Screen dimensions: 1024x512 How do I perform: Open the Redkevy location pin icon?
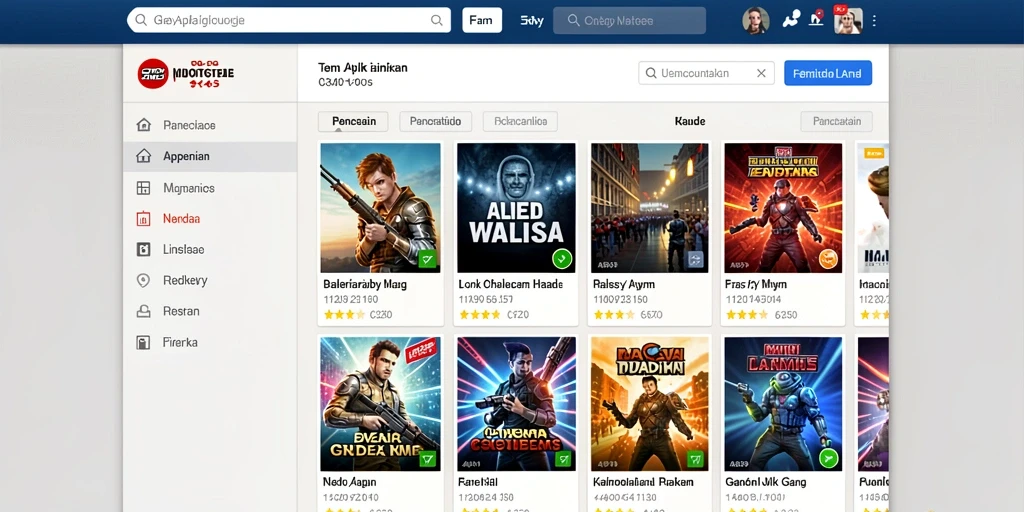pyautogui.click(x=143, y=280)
